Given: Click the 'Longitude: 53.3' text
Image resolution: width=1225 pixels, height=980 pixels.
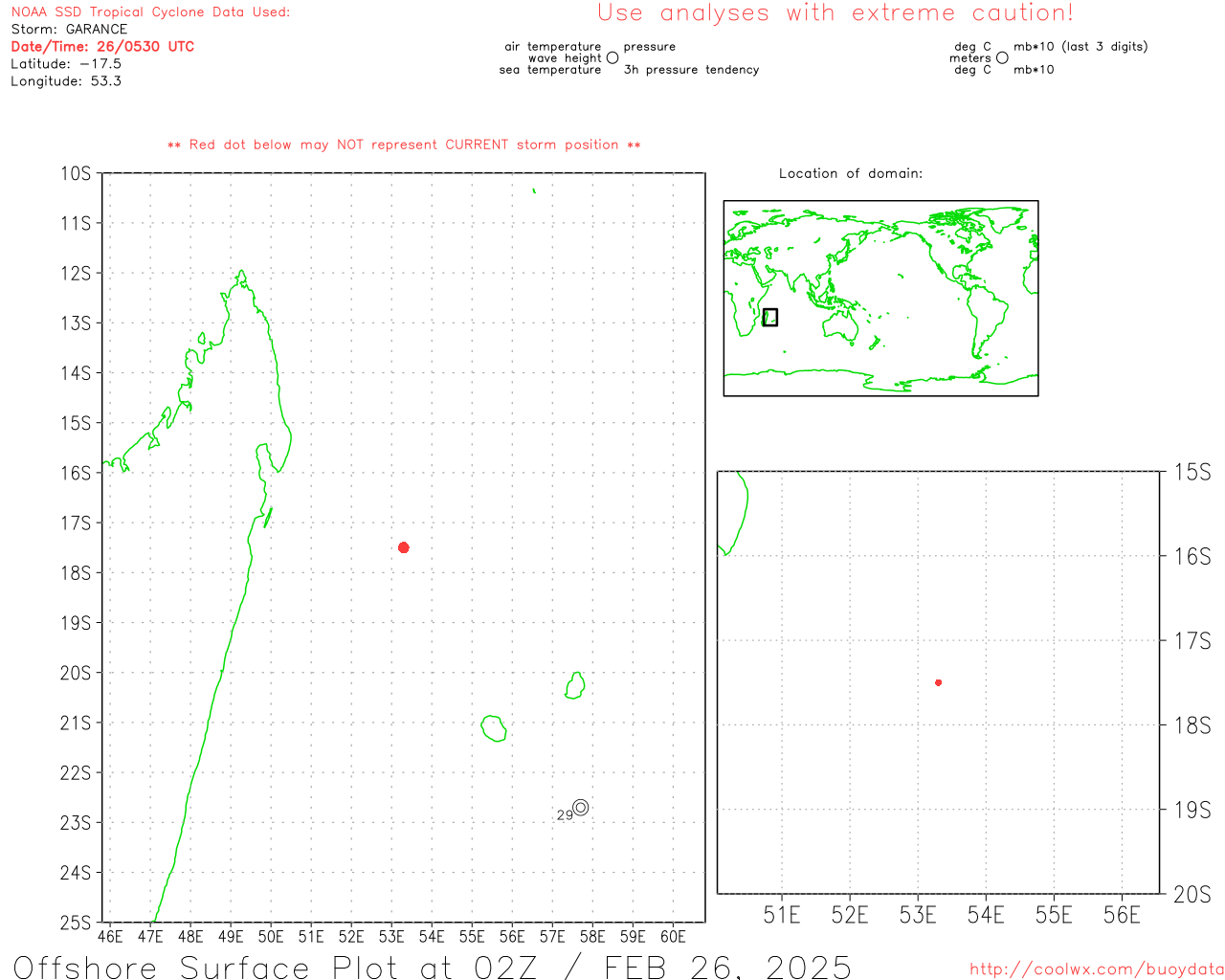Looking at the screenshot, I should tap(66, 80).
